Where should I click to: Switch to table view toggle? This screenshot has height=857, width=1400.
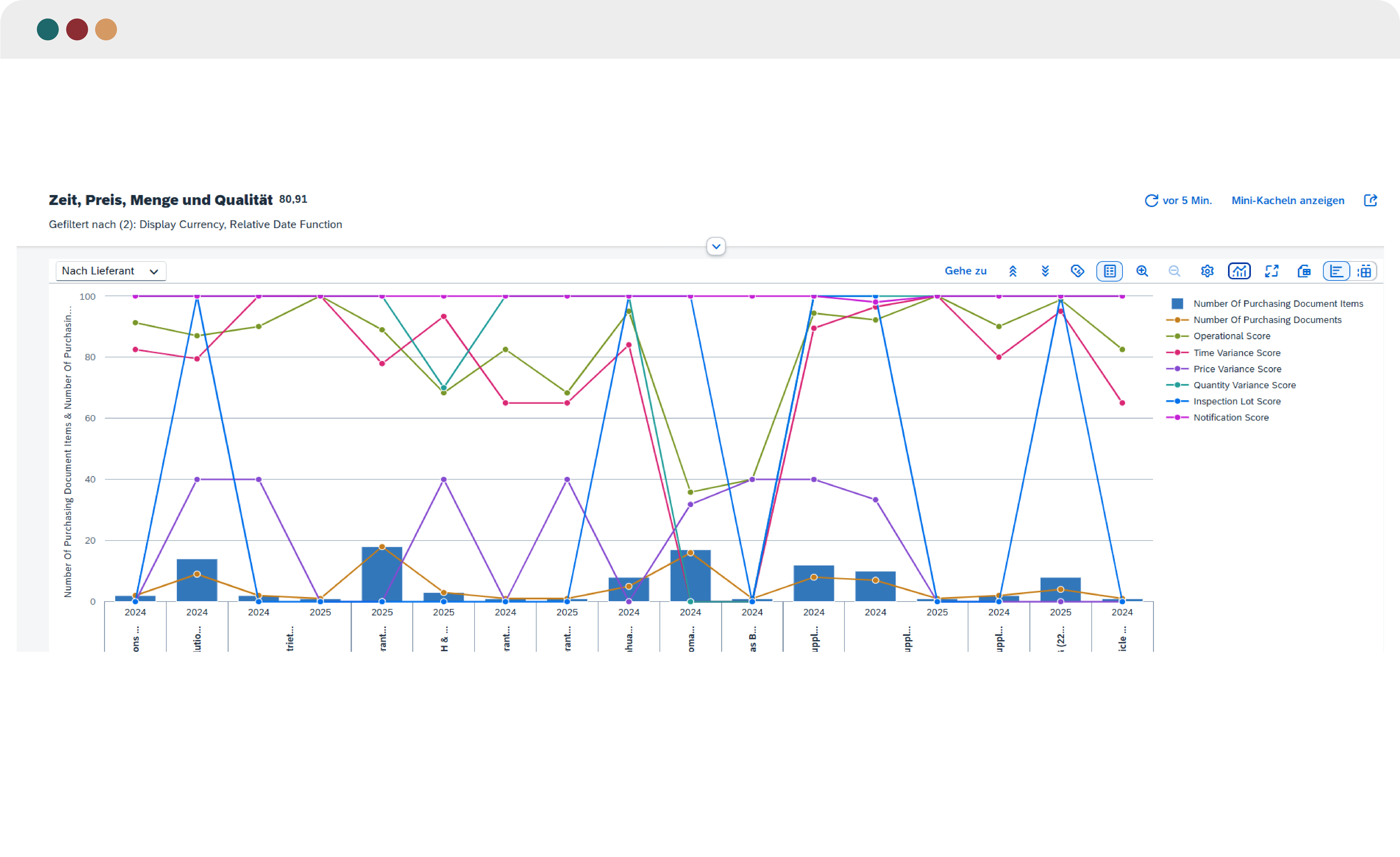click(x=1364, y=272)
